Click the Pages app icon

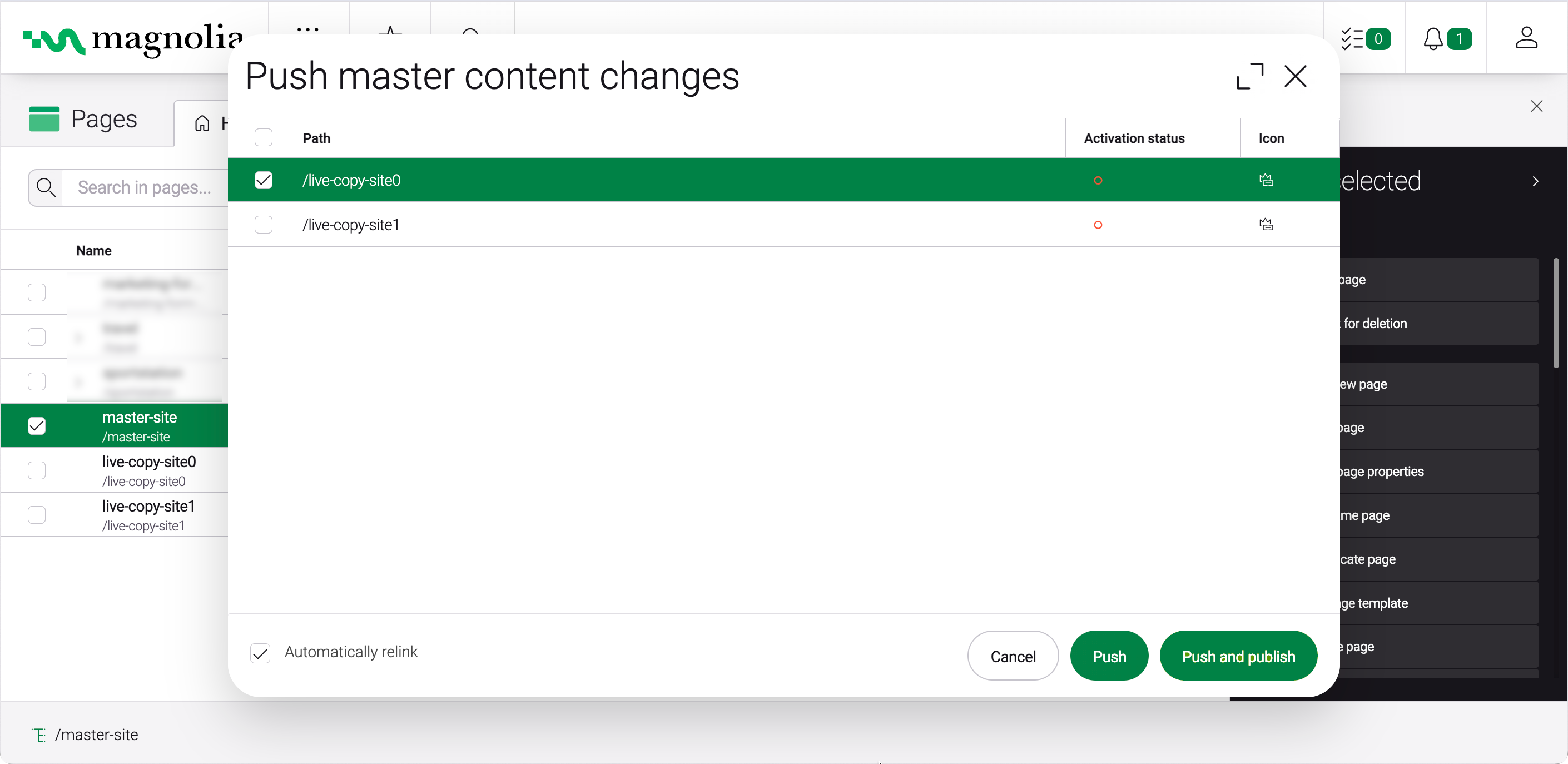[x=44, y=118]
